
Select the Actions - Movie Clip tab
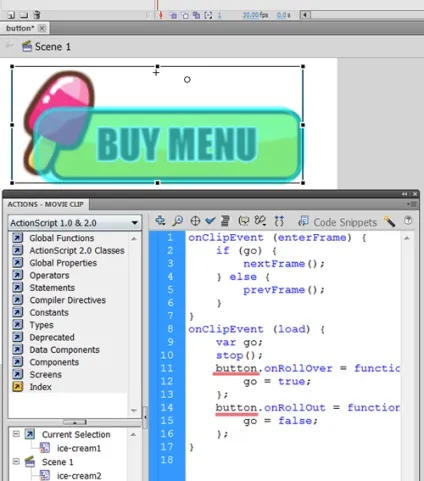45,204
